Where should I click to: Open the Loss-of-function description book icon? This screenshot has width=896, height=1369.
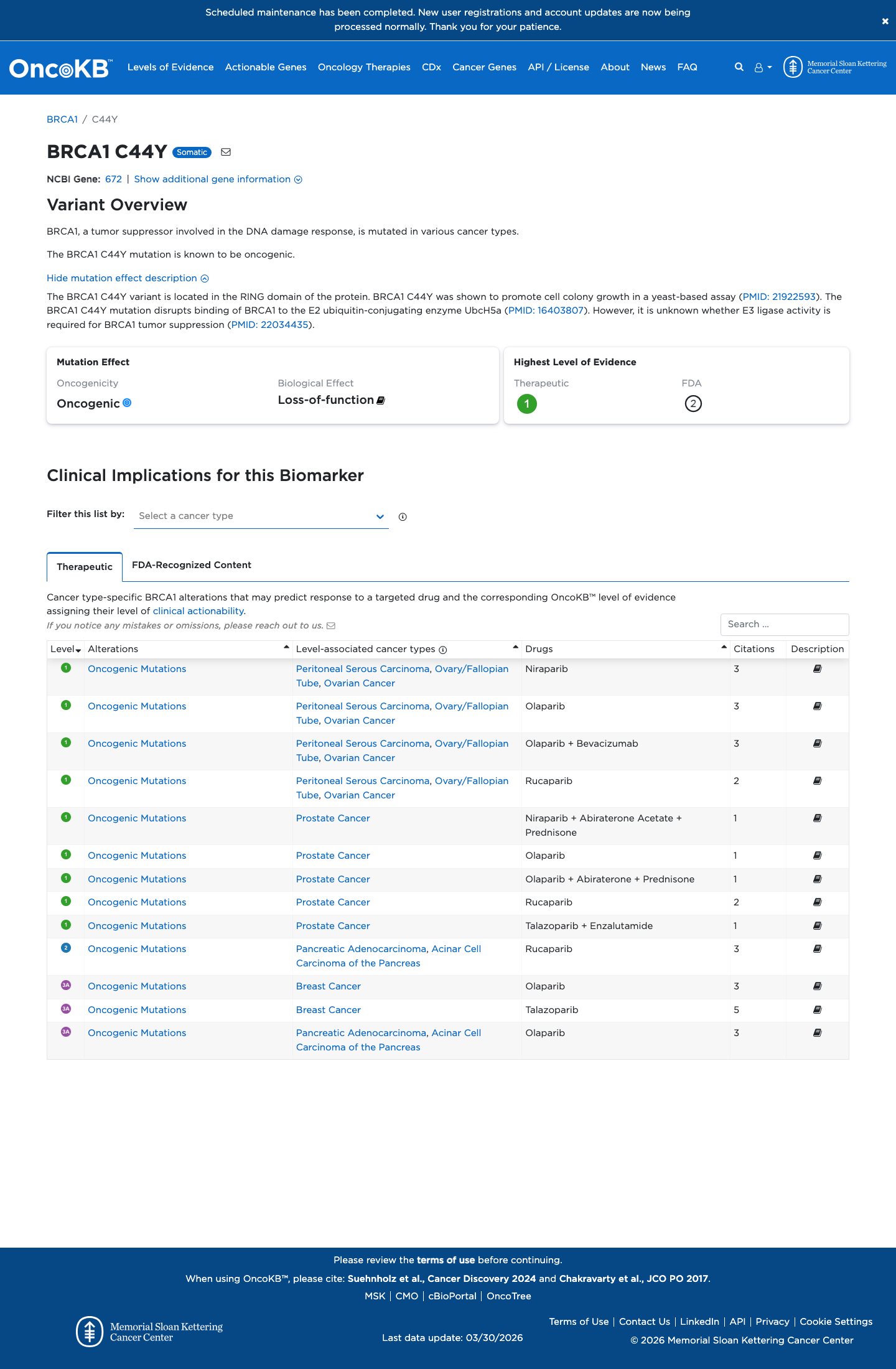point(381,400)
